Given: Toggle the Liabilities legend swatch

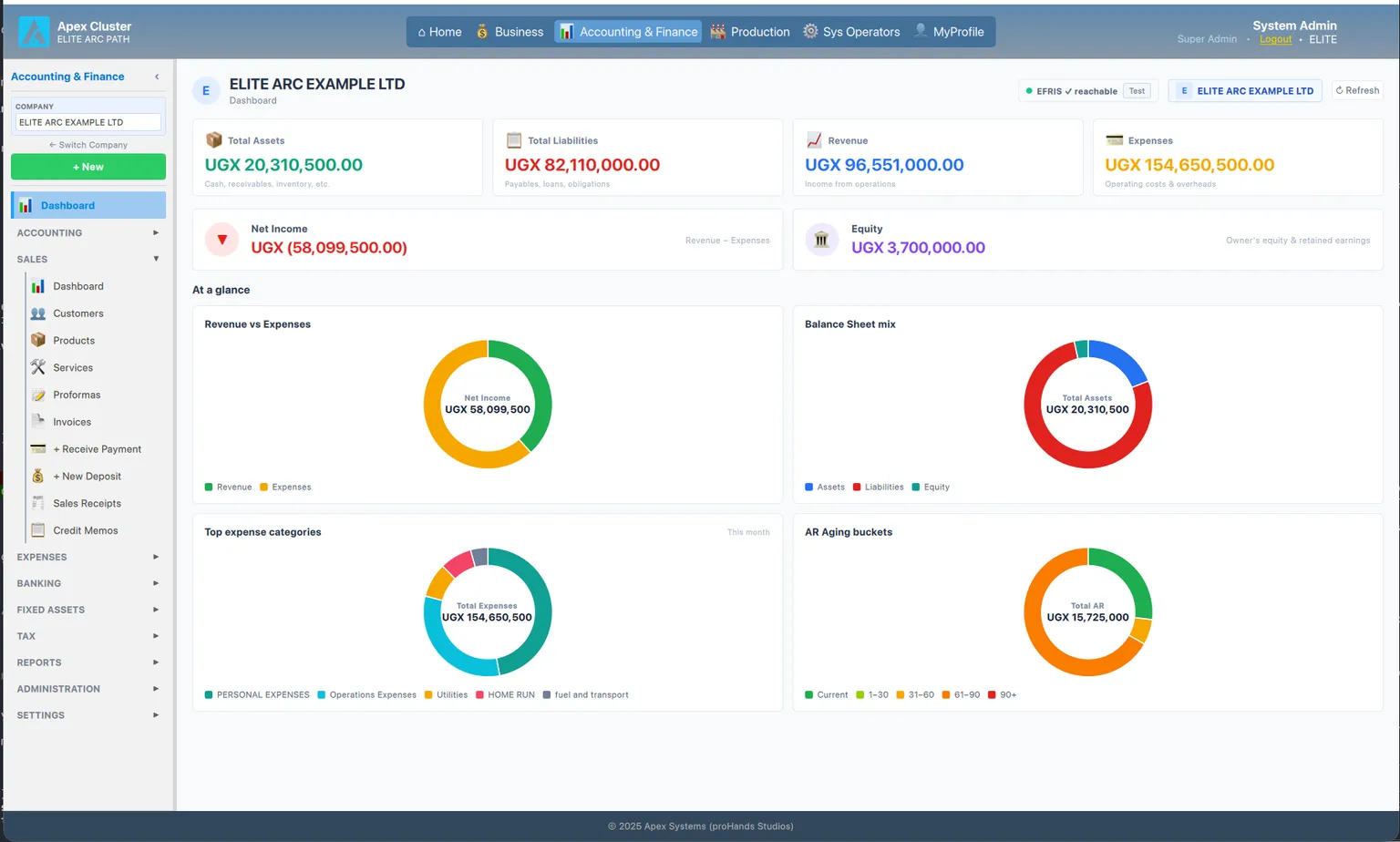Looking at the screenshot, I should [x=857, y=487].
